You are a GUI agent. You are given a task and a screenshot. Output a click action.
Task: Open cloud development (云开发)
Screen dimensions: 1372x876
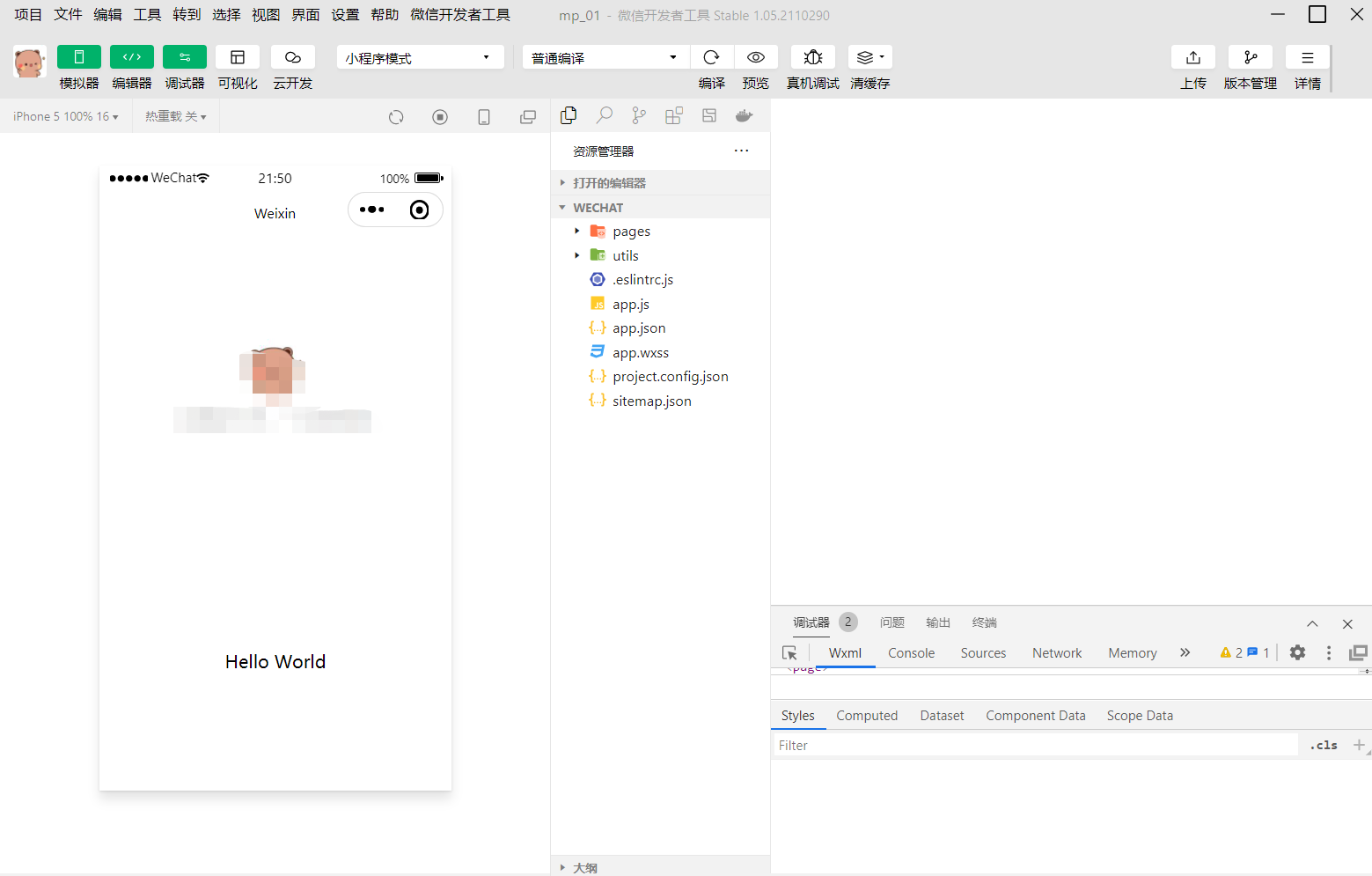point(293,57)
